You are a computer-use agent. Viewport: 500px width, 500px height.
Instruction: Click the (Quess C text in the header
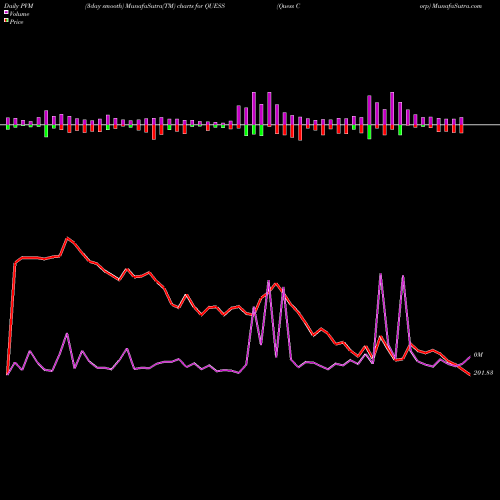tap(288, 6)
